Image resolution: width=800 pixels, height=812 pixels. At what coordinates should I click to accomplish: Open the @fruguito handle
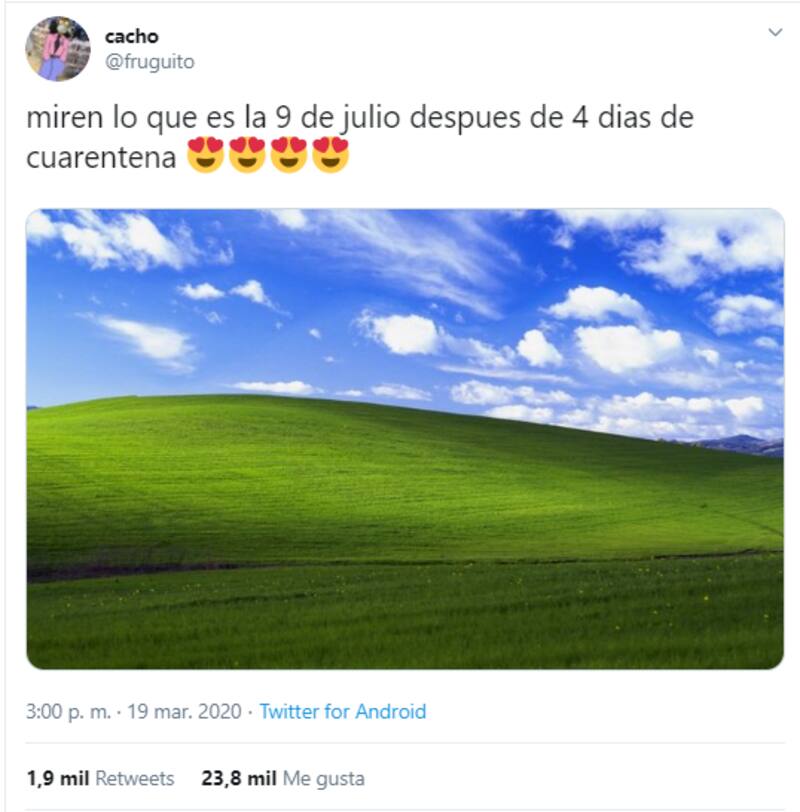point(150,62)
